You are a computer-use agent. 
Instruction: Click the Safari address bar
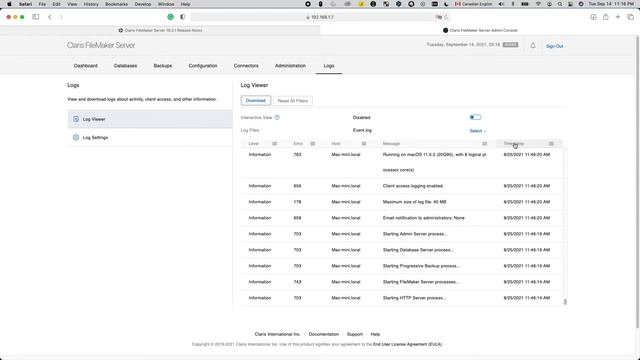click(320, 17)
